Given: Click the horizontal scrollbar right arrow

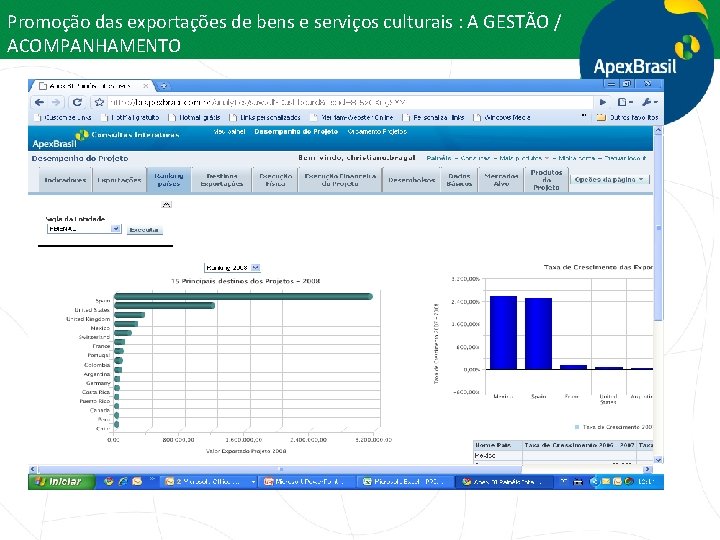Looking at the screenshot, I should tap(647, 469).
